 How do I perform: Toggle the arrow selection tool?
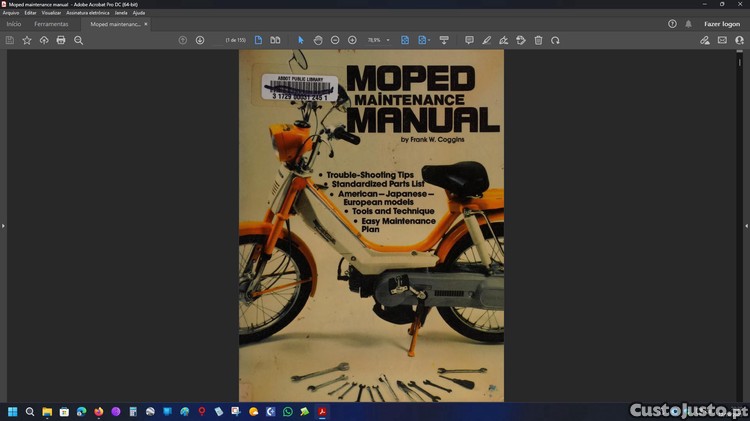300,40
